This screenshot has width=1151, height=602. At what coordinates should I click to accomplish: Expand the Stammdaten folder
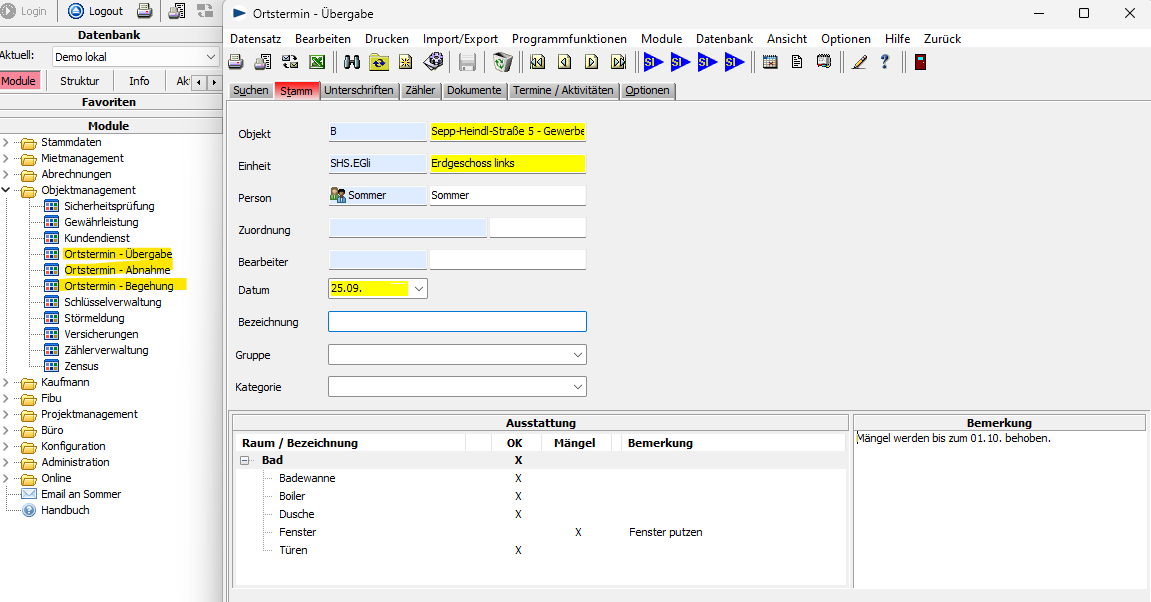tap(6, 142)
